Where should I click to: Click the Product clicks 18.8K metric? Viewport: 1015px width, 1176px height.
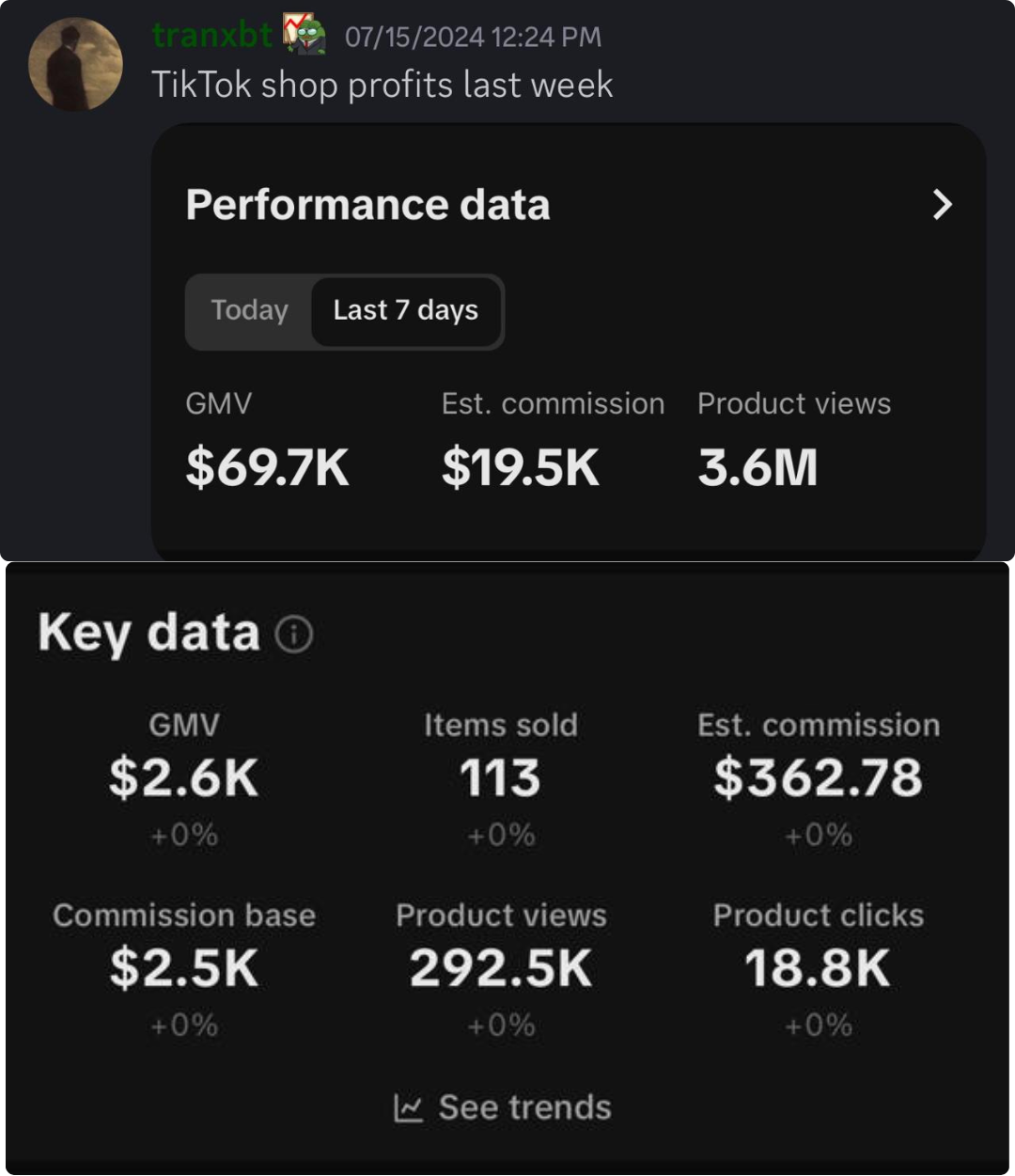pyautogui.click(x=818, y=967)
